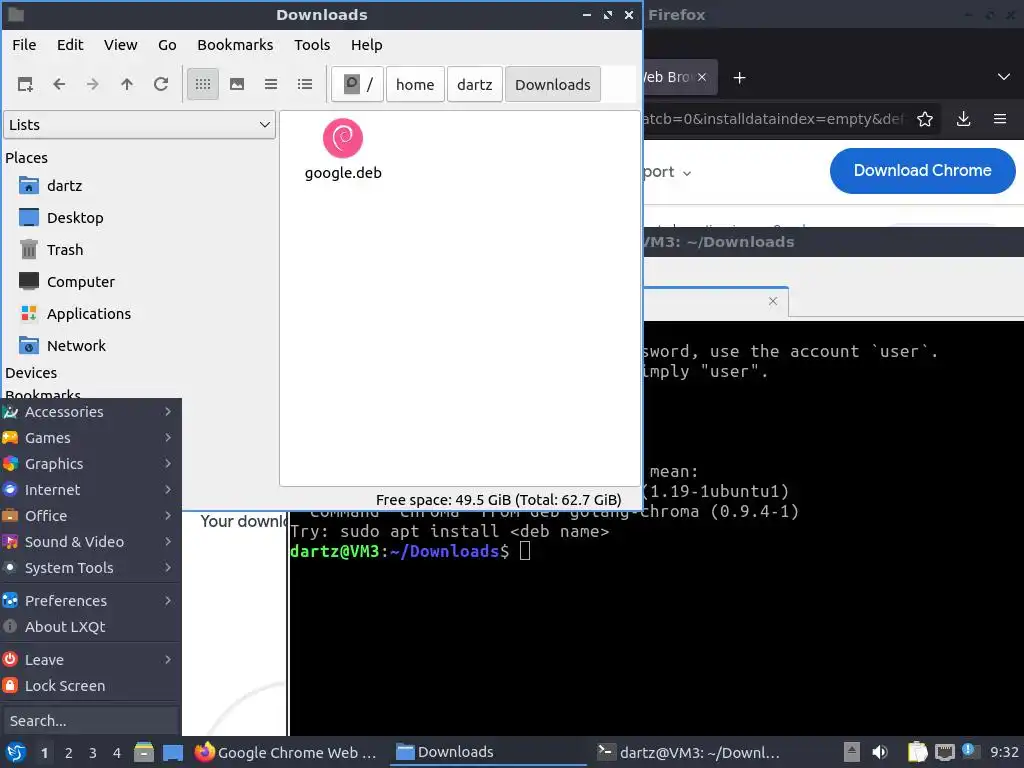Open the Help menu

(366, 45)
